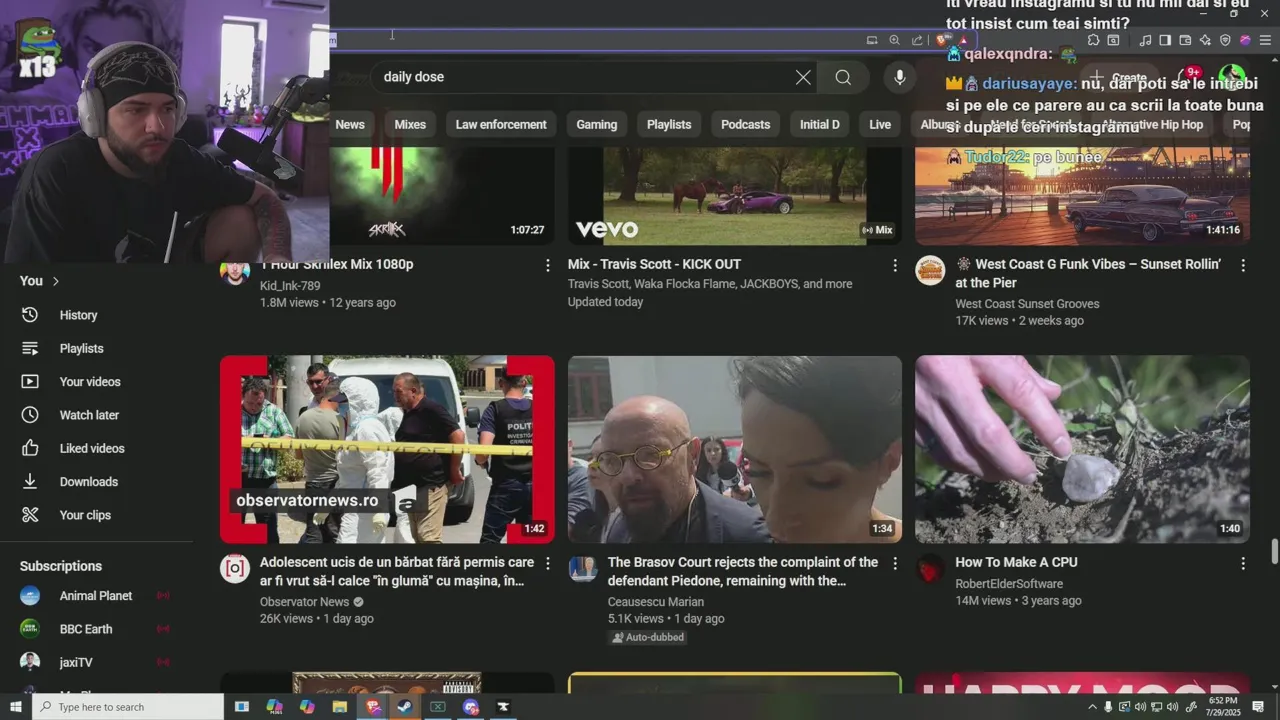Select the Mixes filter chip

(410, 125)
